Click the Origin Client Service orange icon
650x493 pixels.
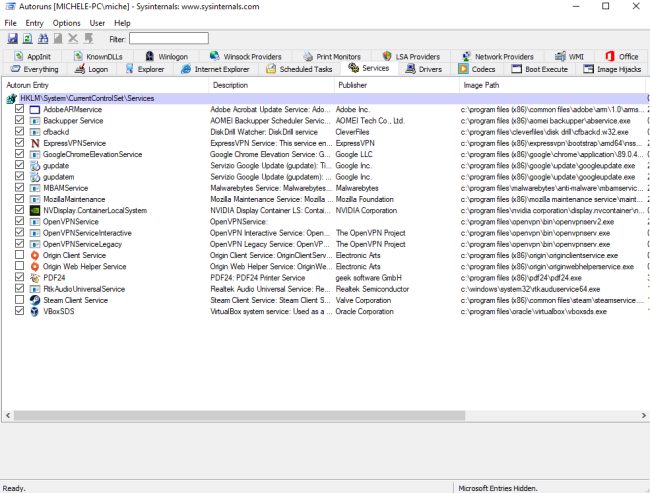35,255
